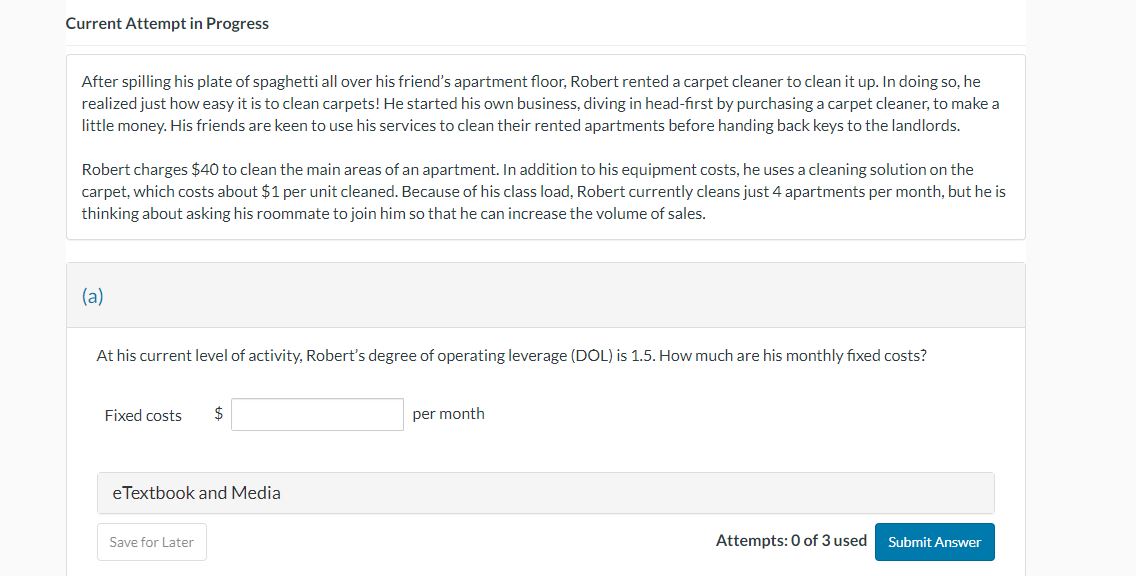Click the gray (a) header area
Screen dimensions: 1136x576
[545, 295]
